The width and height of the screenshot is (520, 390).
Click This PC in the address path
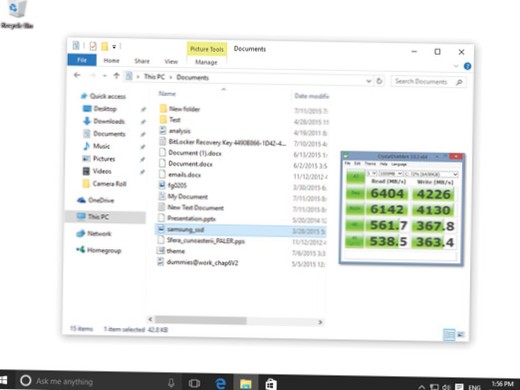click(154, 77)
